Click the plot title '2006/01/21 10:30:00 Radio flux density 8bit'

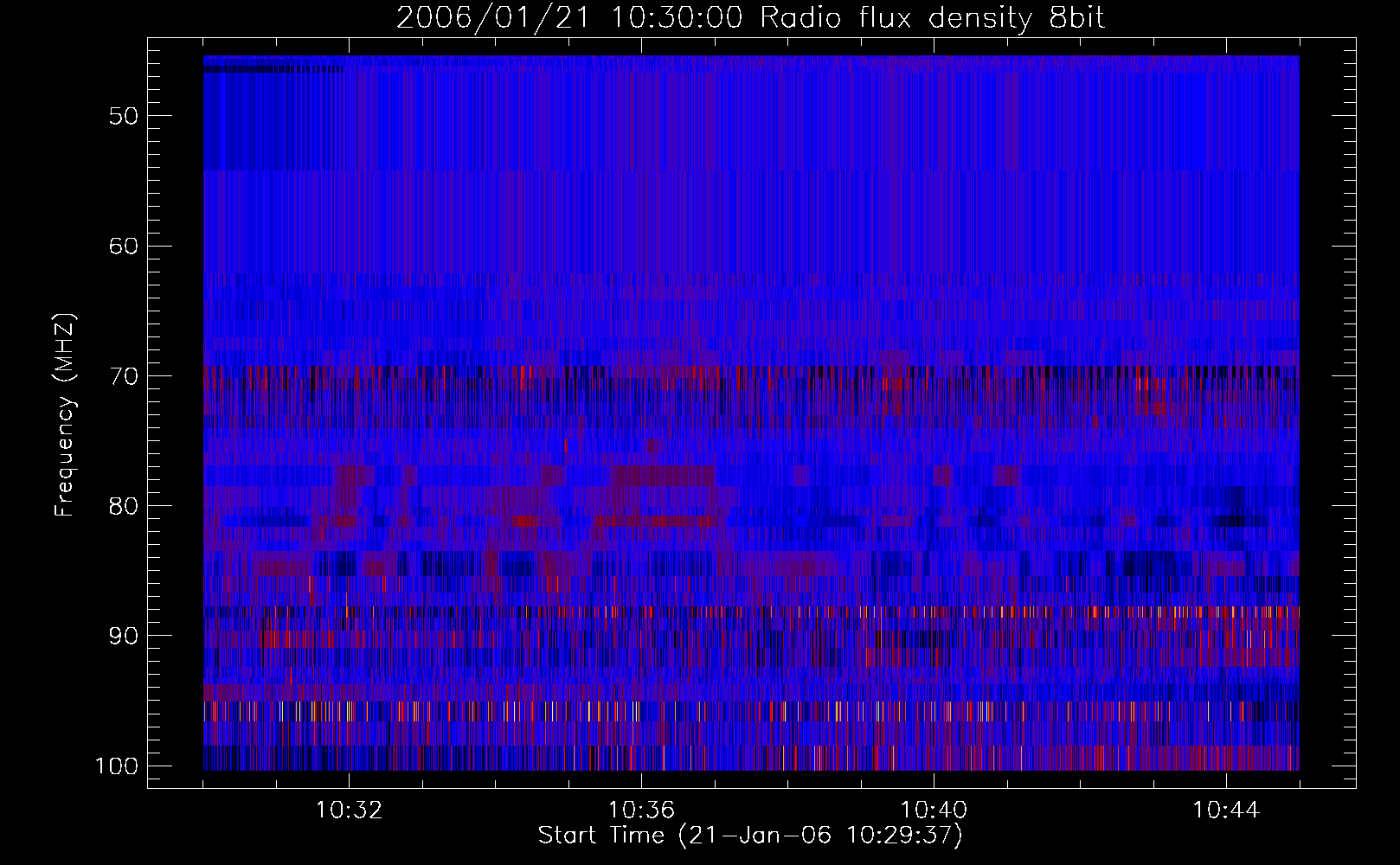point(750,18)
